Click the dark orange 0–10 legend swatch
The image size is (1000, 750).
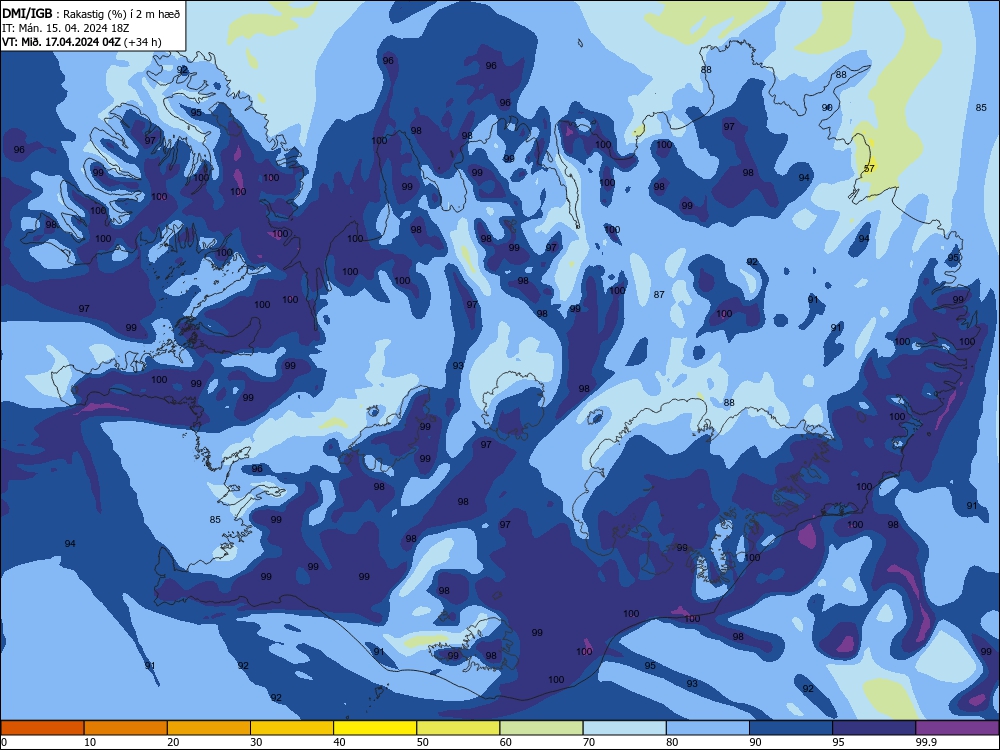(x=42, y=728)
